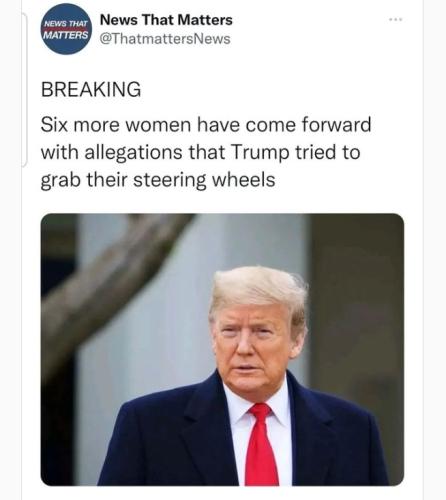Click the adjacent card edge on the left
The image size is (446, 500).
click(24, 89)
